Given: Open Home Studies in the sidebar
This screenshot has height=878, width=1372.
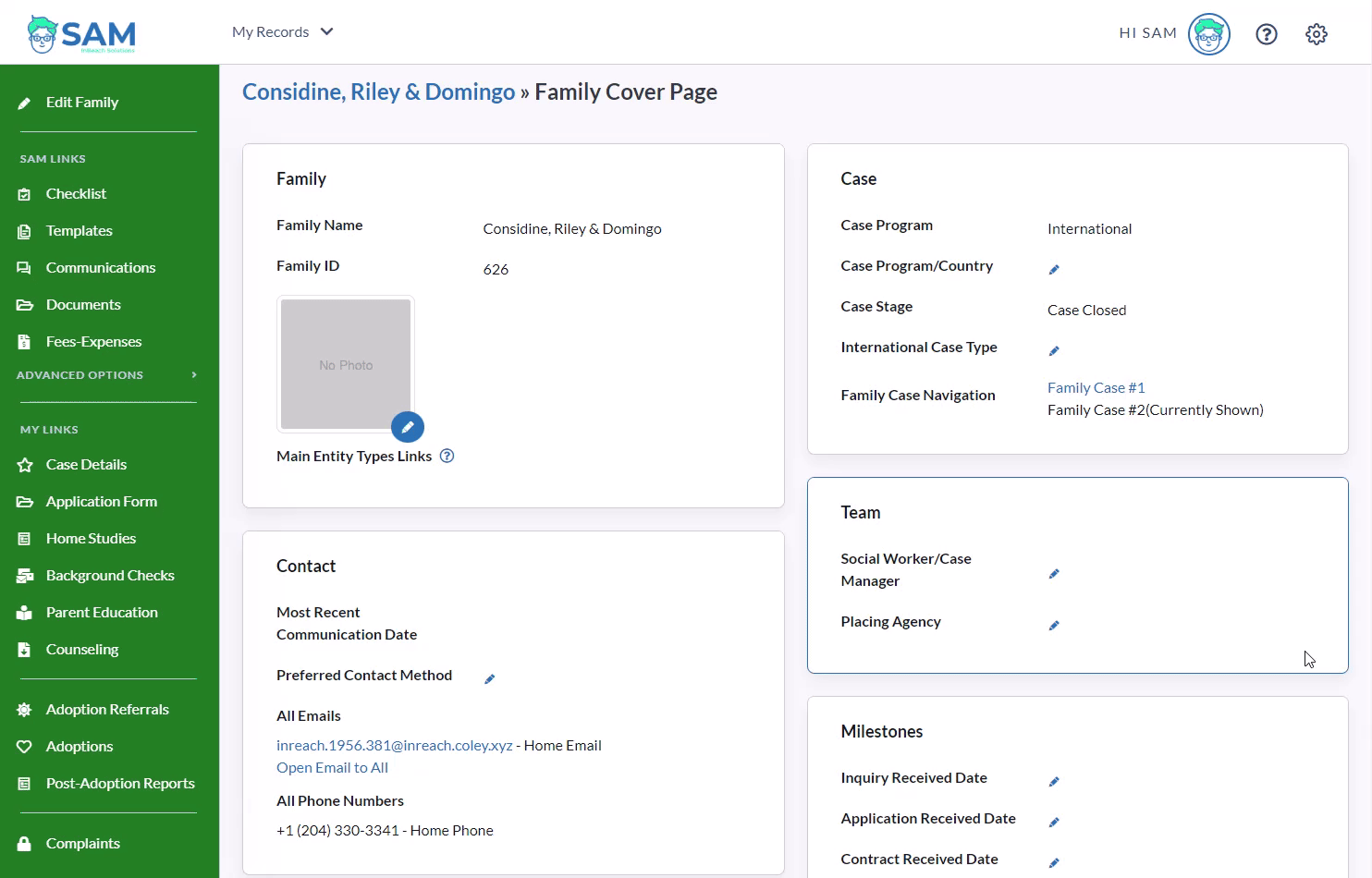Looking at the screenshot, I should click(91, 539).
